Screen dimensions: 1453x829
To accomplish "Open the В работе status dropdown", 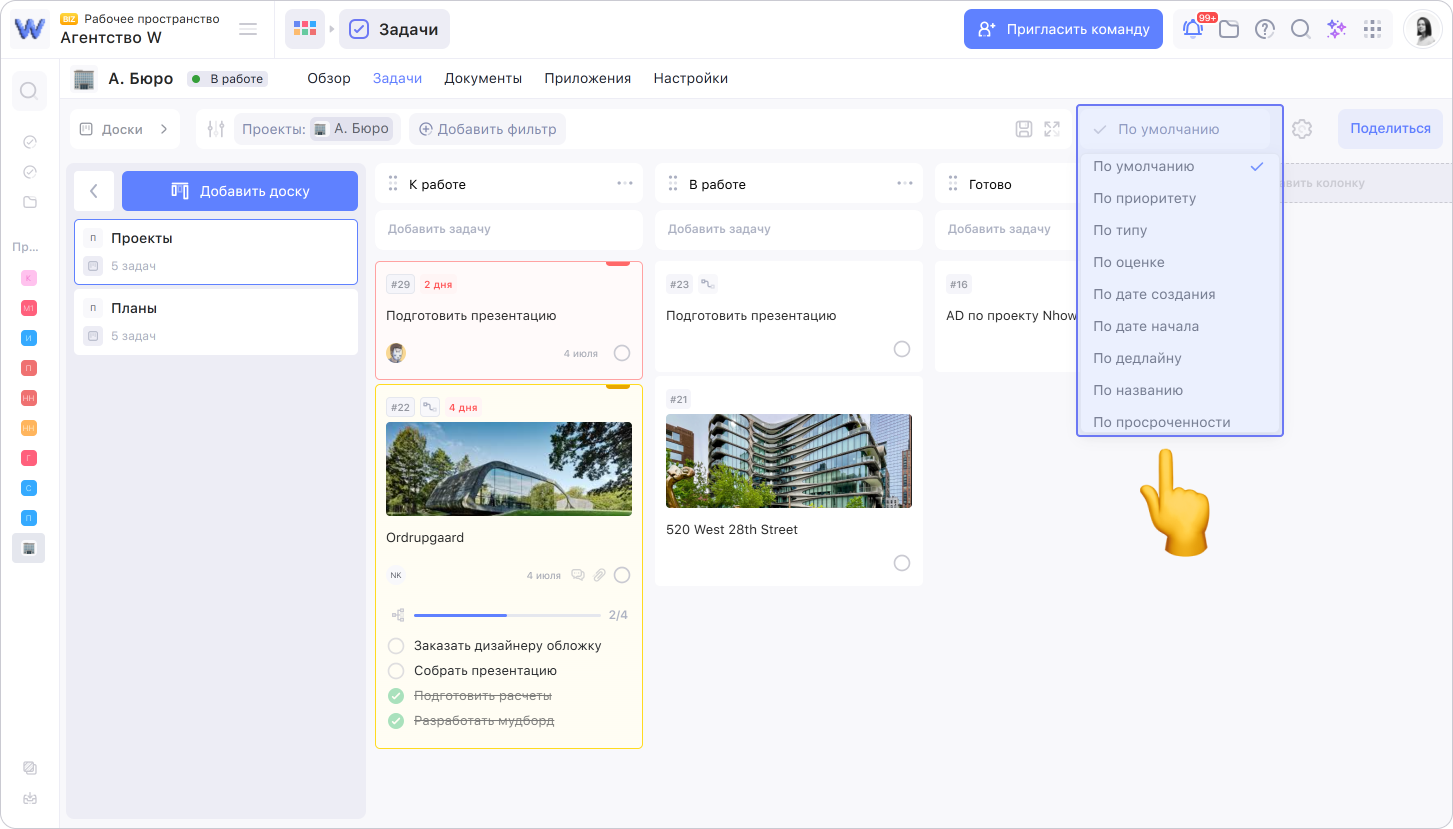I will click(x=227, y=79).
